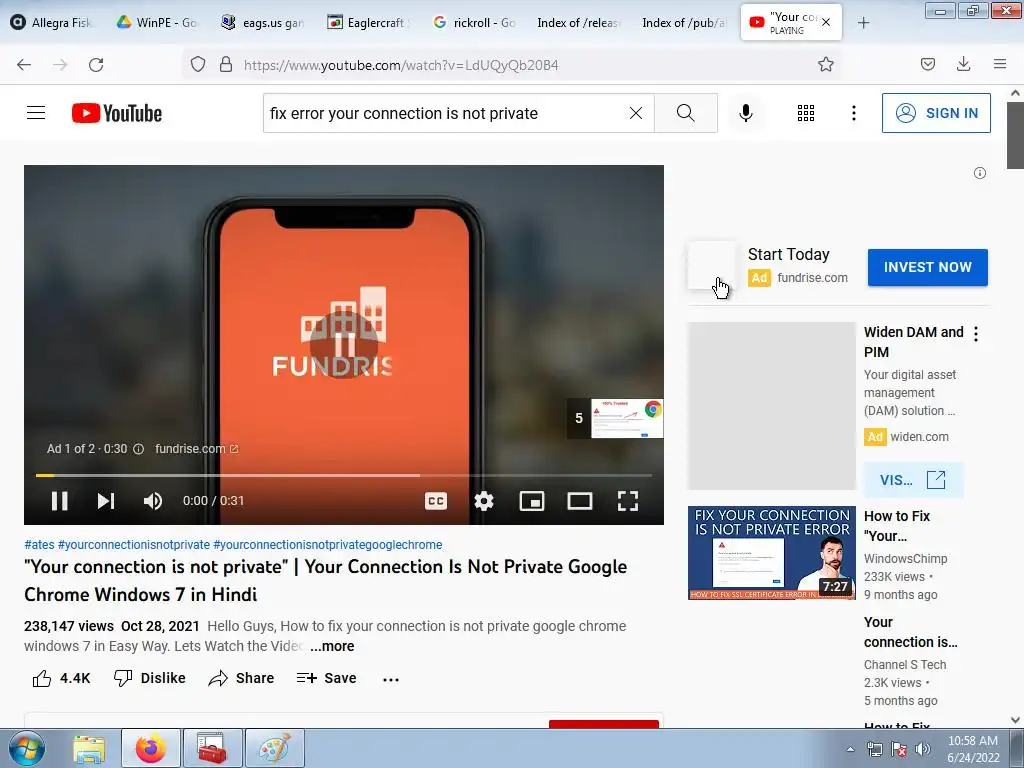
Task: Enable miniplayer mode
Action: [532, 501]
